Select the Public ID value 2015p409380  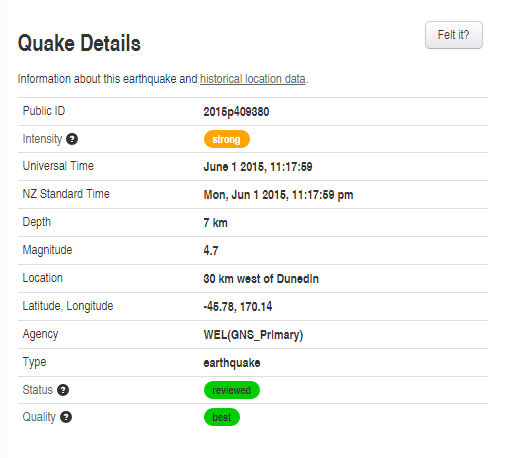236,112
